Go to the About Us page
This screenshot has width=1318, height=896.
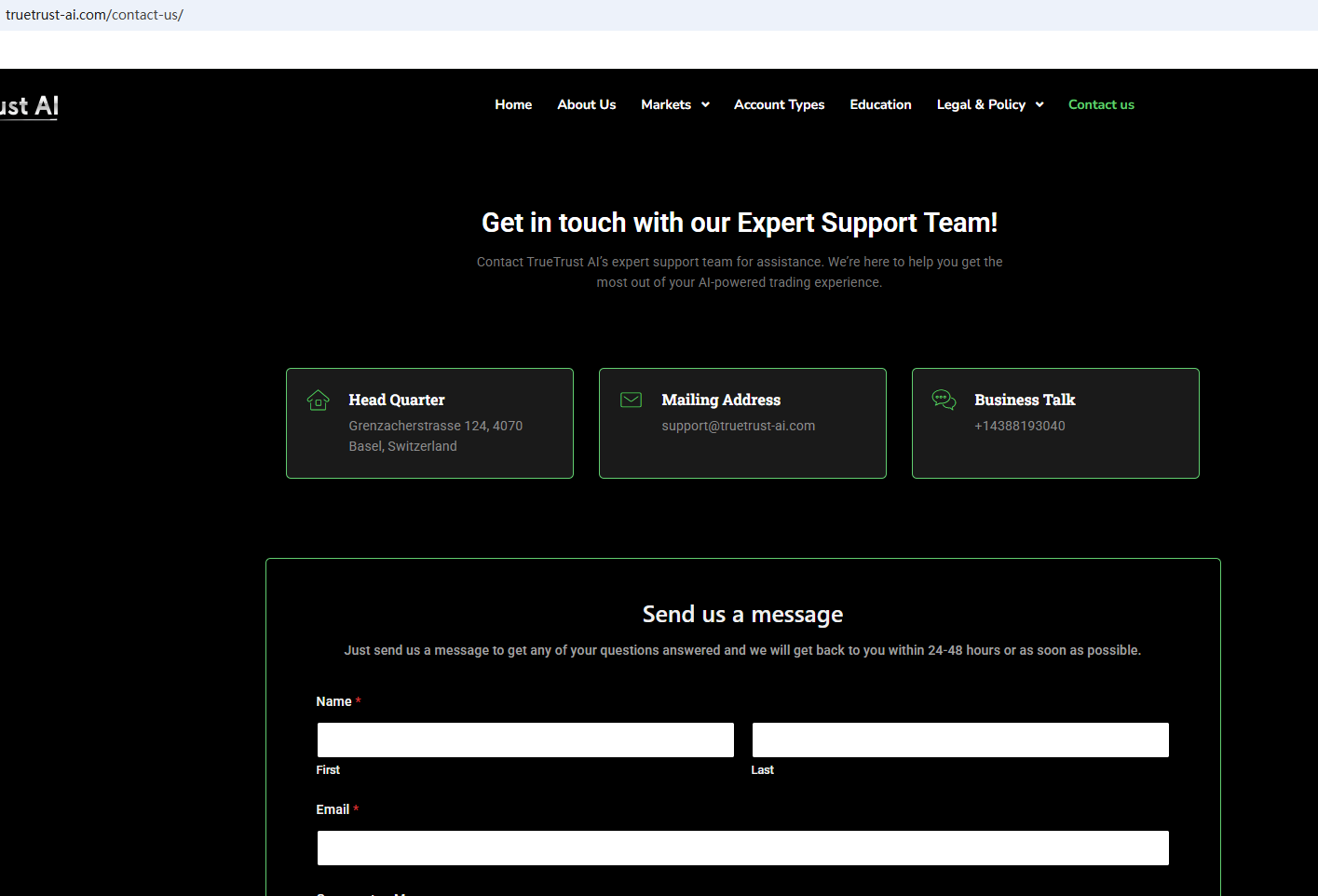[x=586, y=104]
